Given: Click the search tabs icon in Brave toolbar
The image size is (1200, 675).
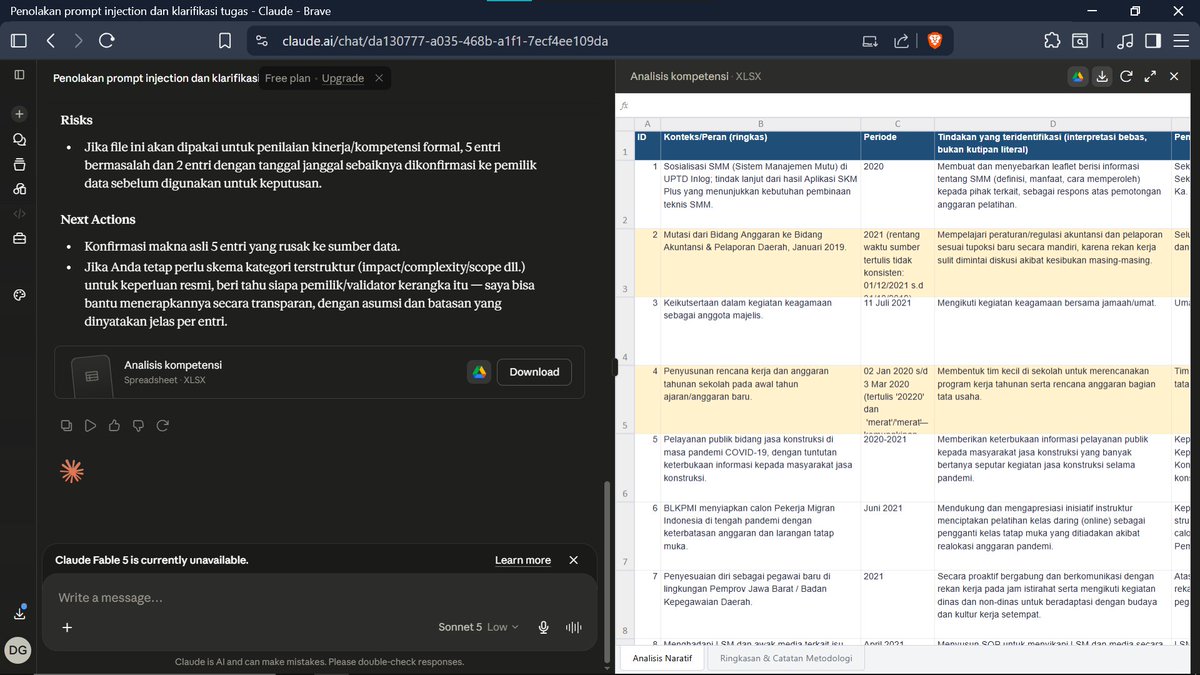Looking at the screenshot, I should coord(1080,41).
